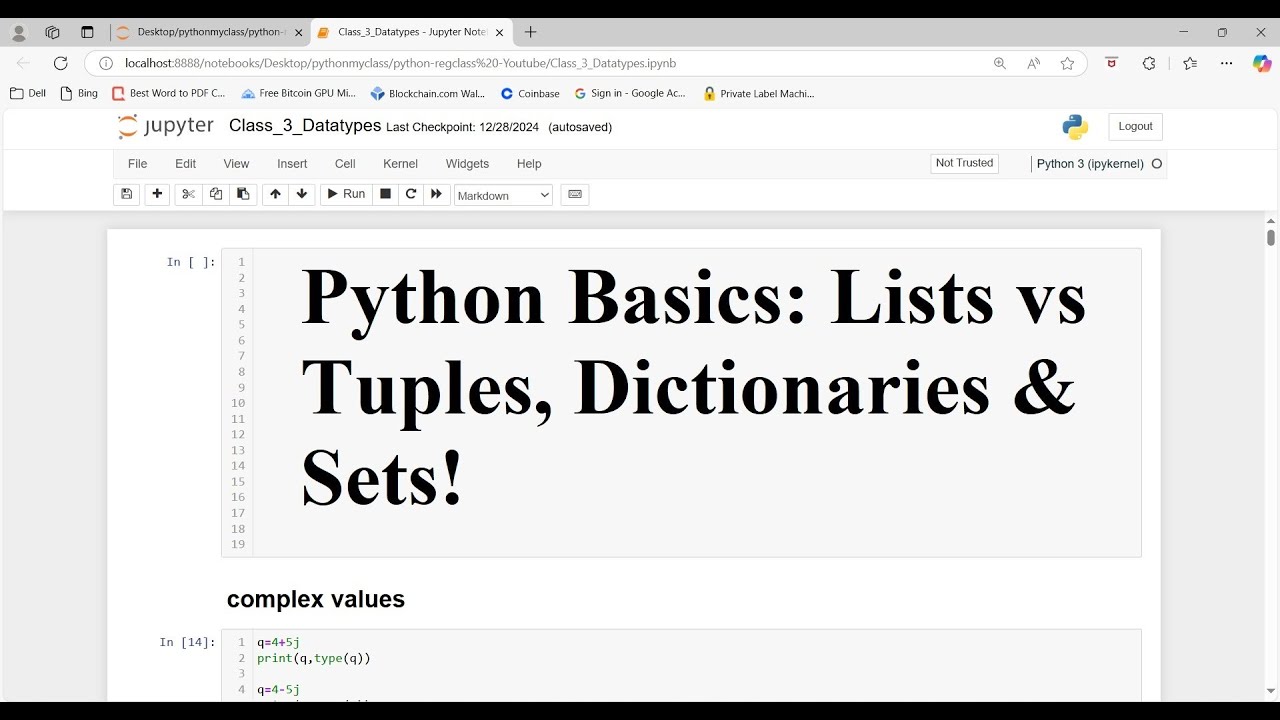This screenshot has width=1280, height=720.
Task: Click the page vertical scrollbar thumb
Action: (1271, 237)
